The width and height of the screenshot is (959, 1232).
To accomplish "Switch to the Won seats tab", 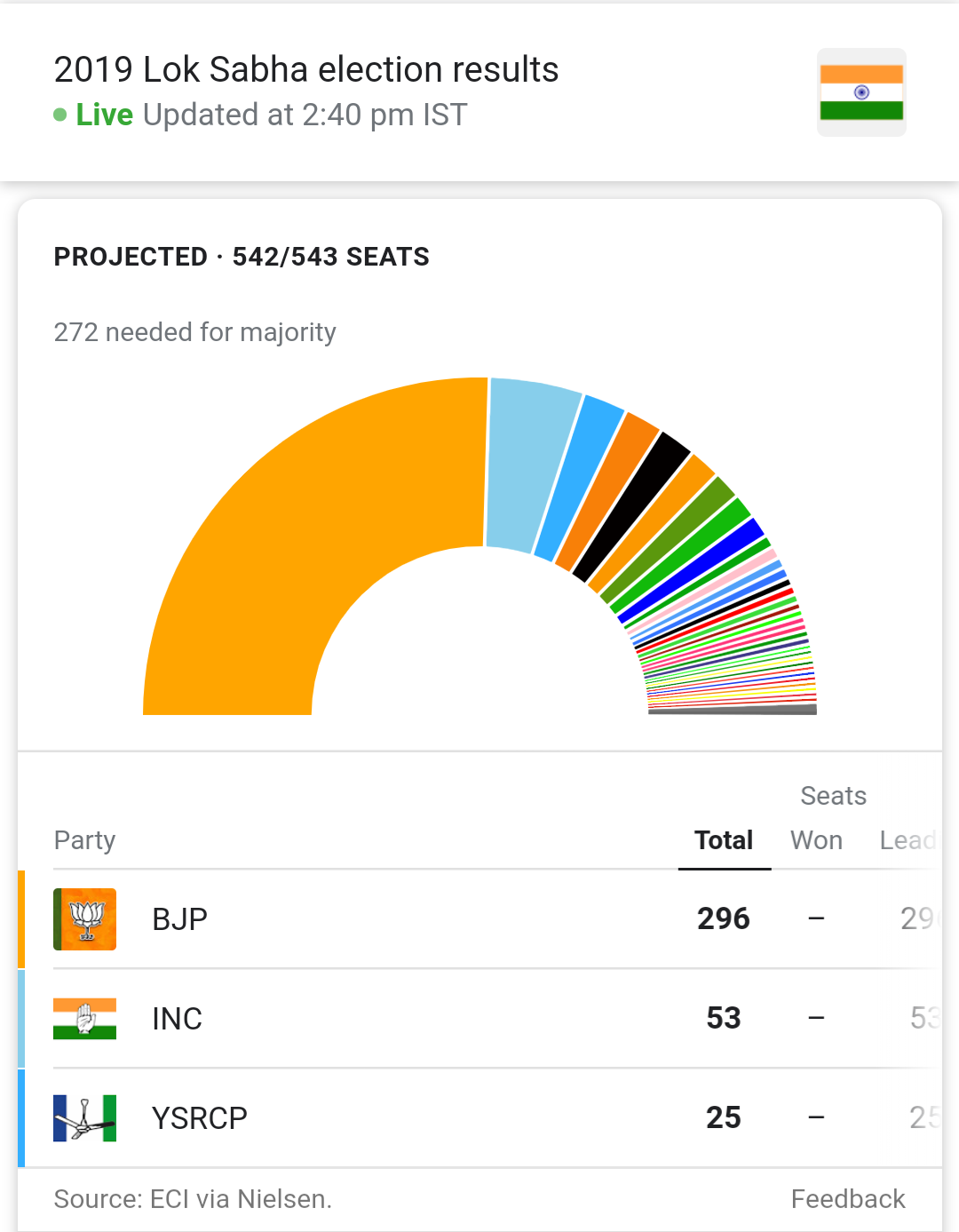I will [x=816, y=840].
